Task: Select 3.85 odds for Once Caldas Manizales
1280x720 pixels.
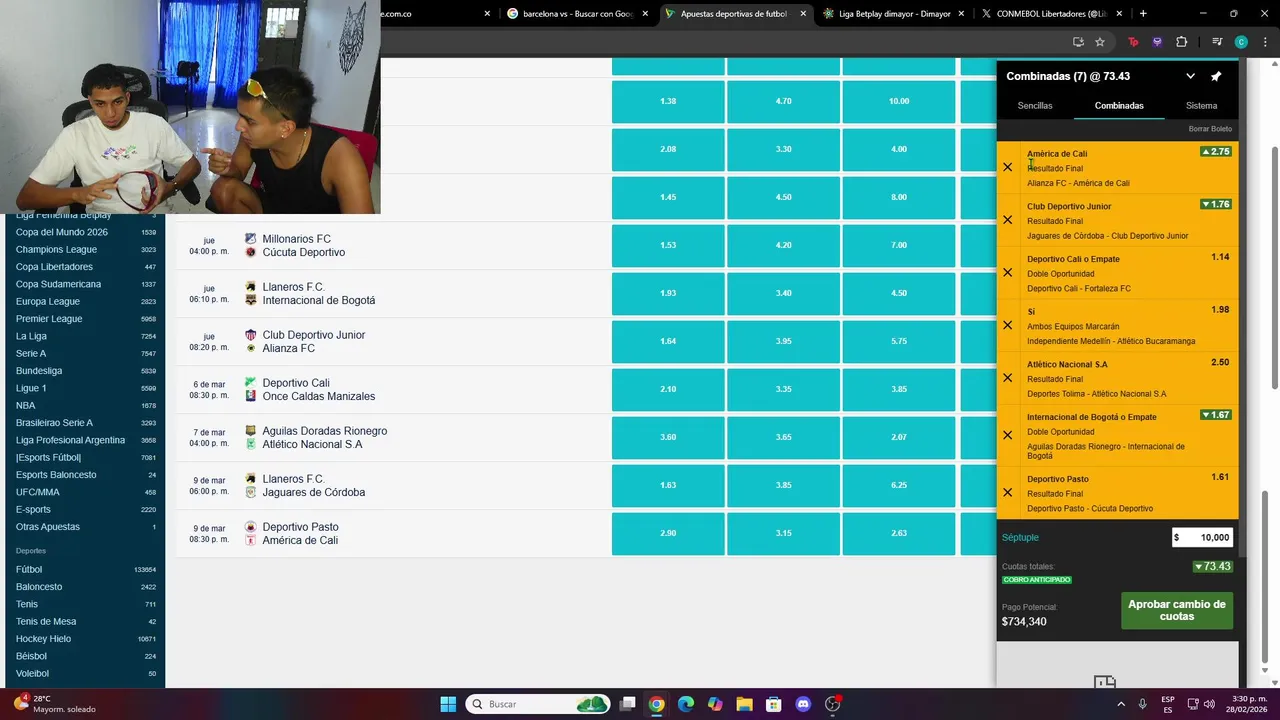Action: (x=898, y=389)
